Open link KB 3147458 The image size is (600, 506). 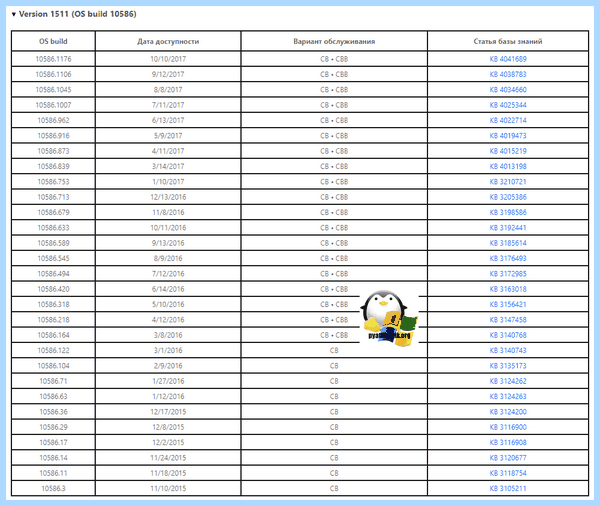pos(508,320)
